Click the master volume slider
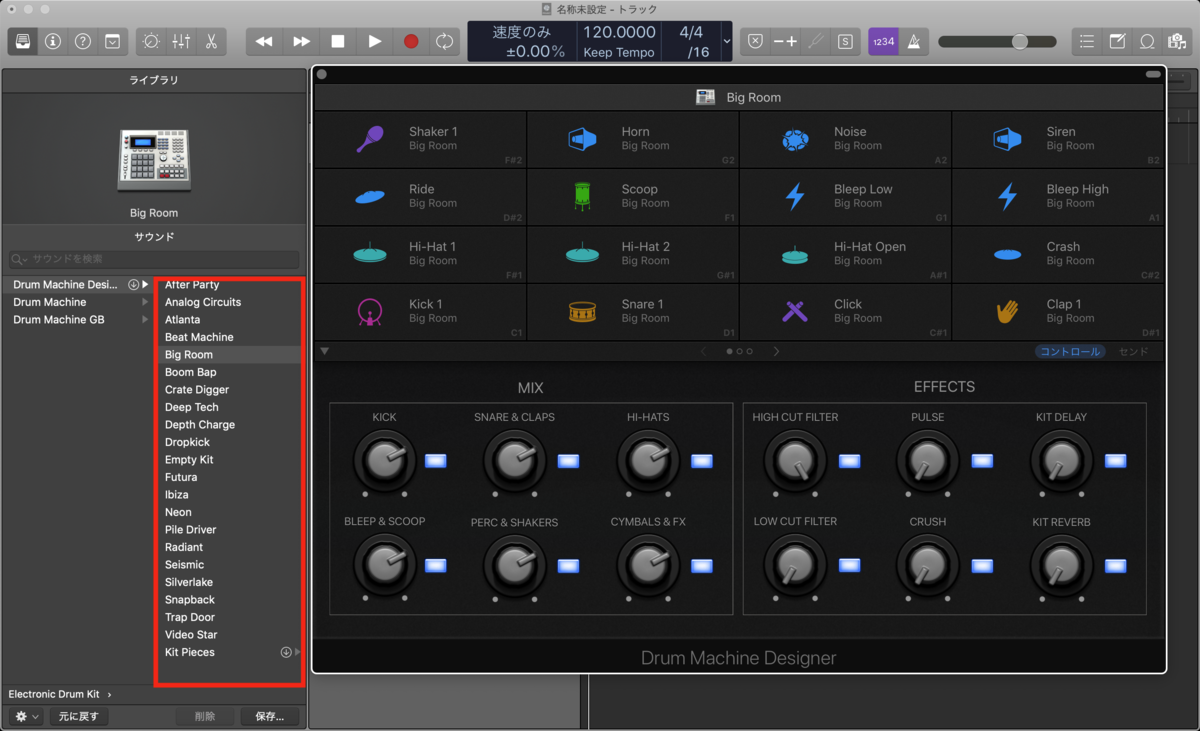The height and width of the screenshot is (731, 1200). 997,41
